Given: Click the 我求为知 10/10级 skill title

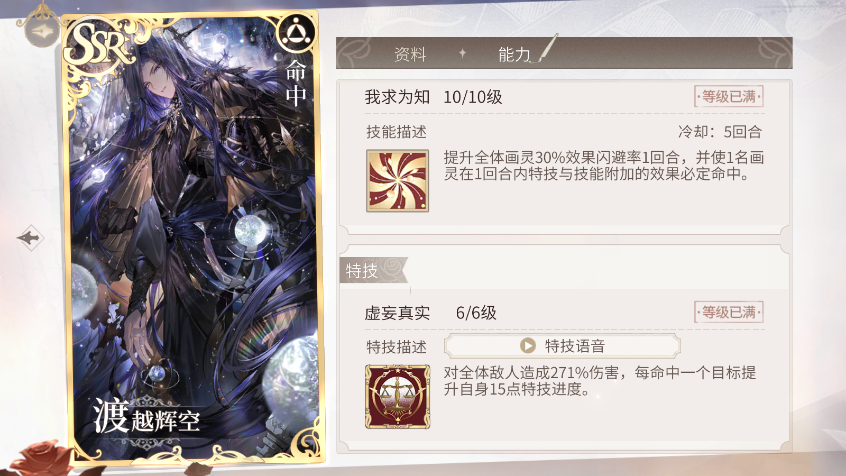Looking at the screenshot, I should pyautogui.click(x=433, y=97).
